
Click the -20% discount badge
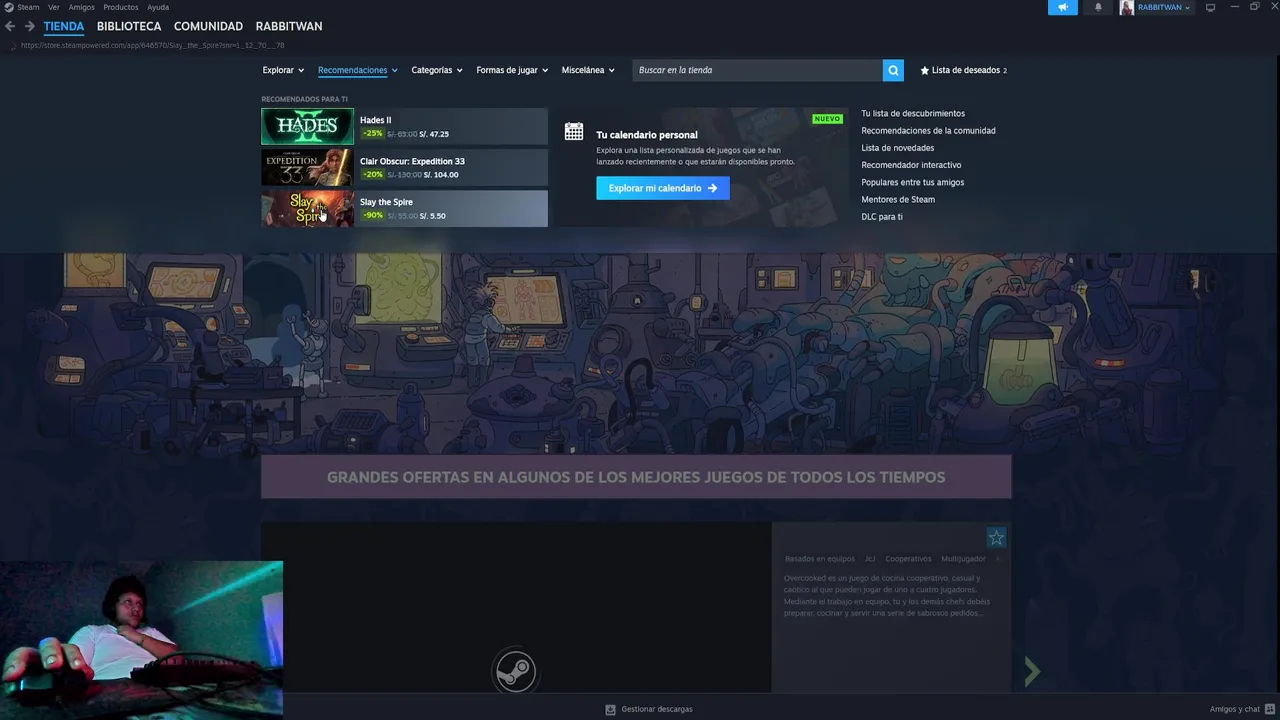[x=373, y=174]
